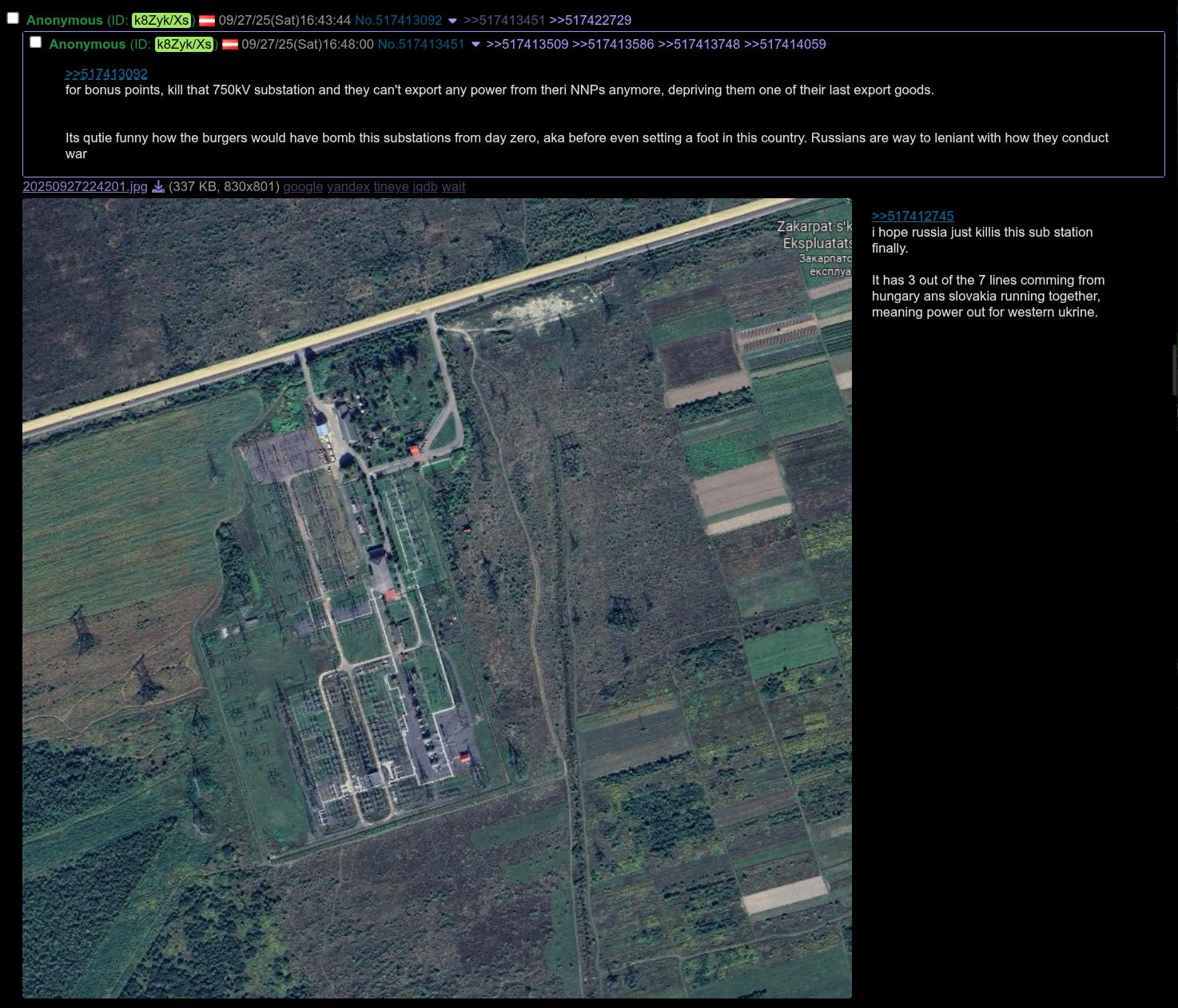Search the image with the iqdb link
The width and height of the screenshot is (1178, 1008).
coord(425,186)
